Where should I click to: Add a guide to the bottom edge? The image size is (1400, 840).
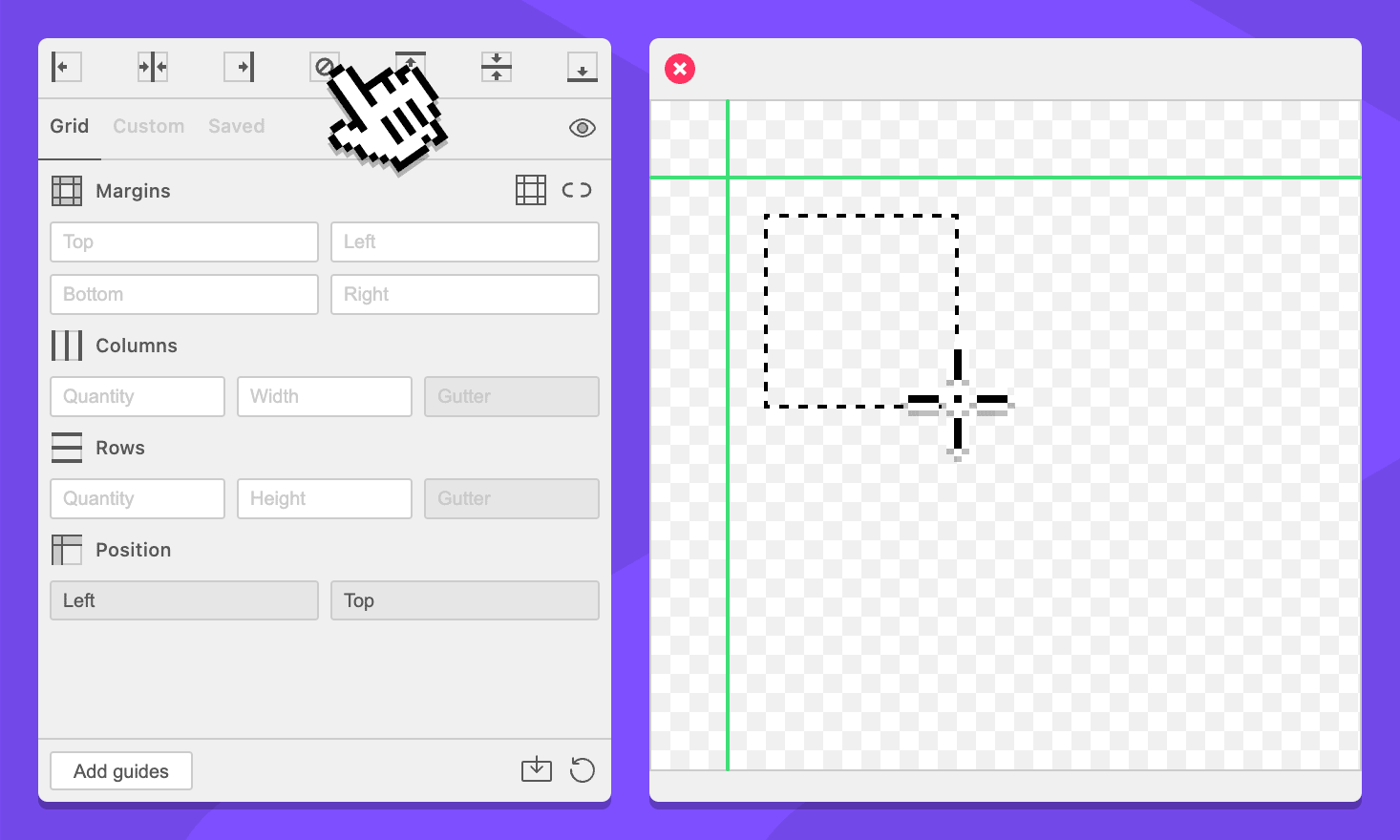point(582,67)
